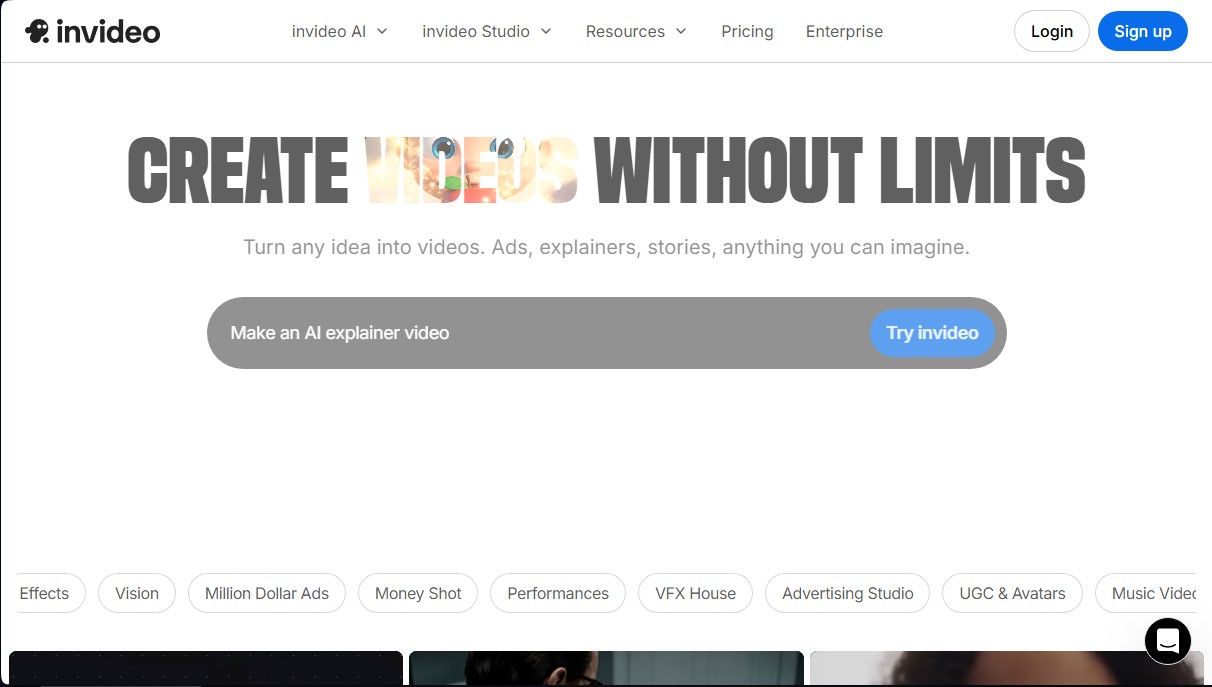Image resolution: width=1212 pixels, height=687 pixels.
Task: Open the invideo AI menu
Action: (x=340, y=31)
